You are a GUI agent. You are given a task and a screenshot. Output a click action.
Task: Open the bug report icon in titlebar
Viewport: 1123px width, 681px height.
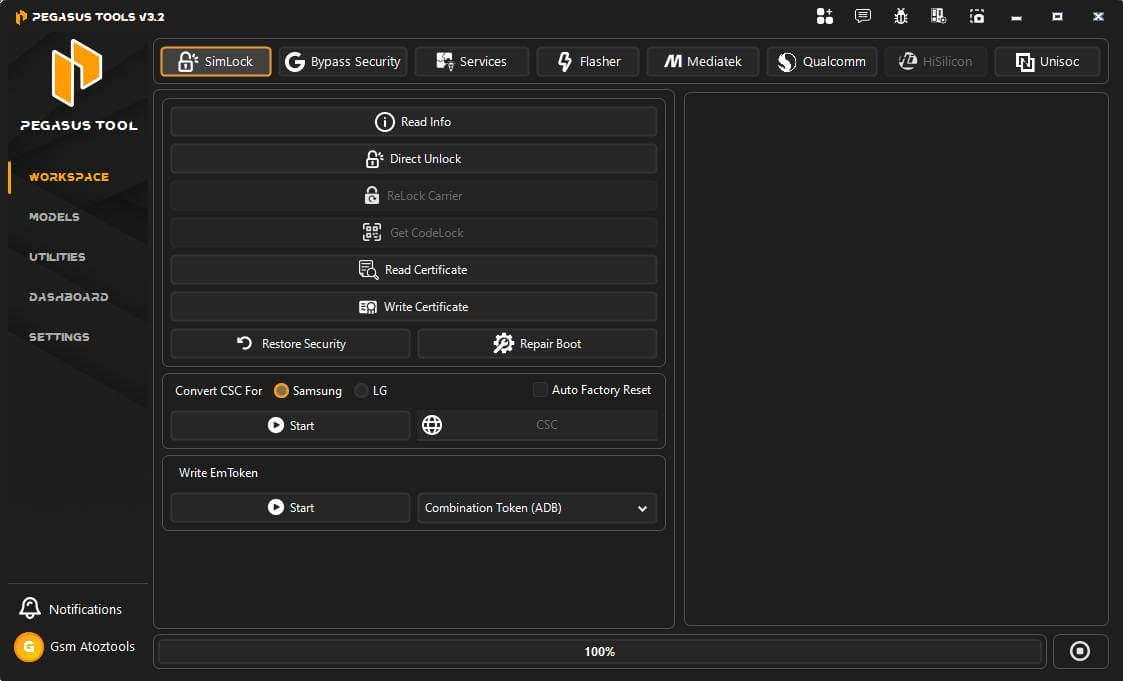(900, 16)
